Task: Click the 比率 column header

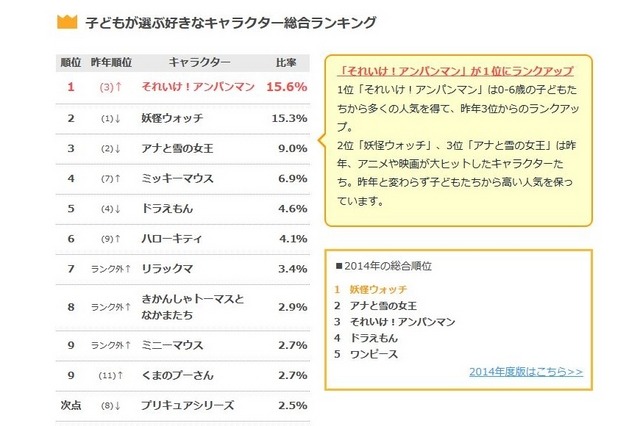Action: tap(286, 61)
